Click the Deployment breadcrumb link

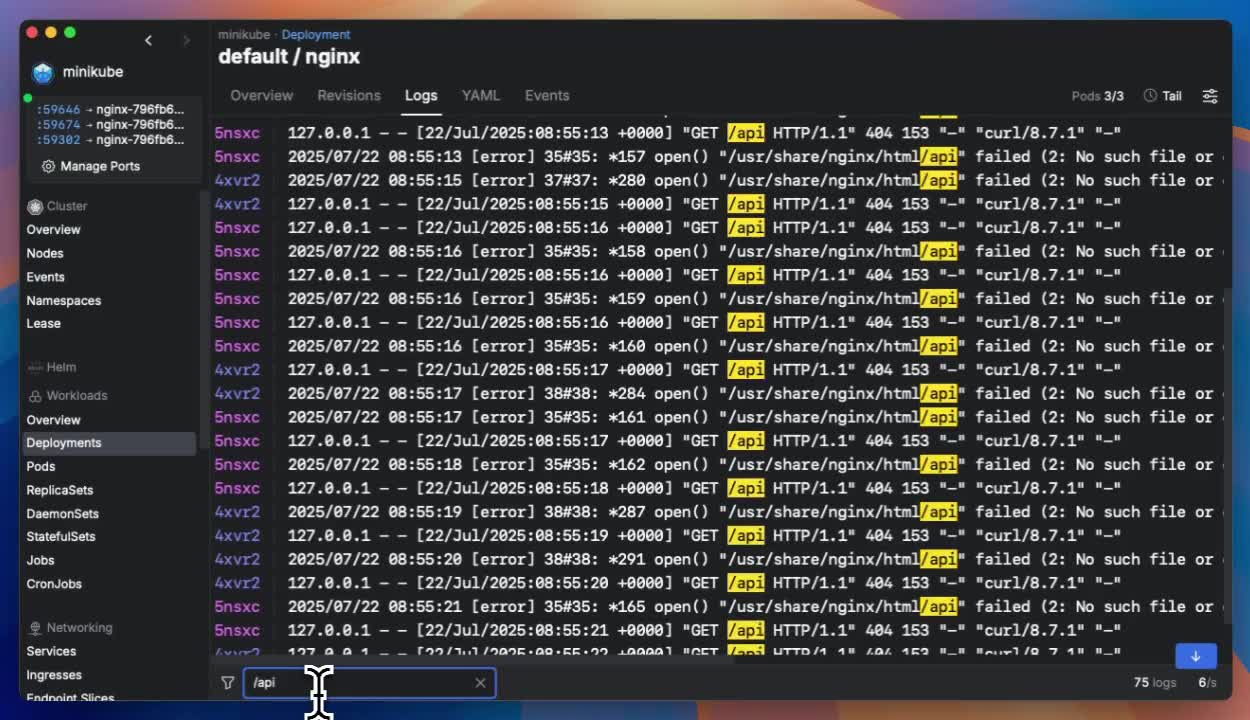[315, 35]
